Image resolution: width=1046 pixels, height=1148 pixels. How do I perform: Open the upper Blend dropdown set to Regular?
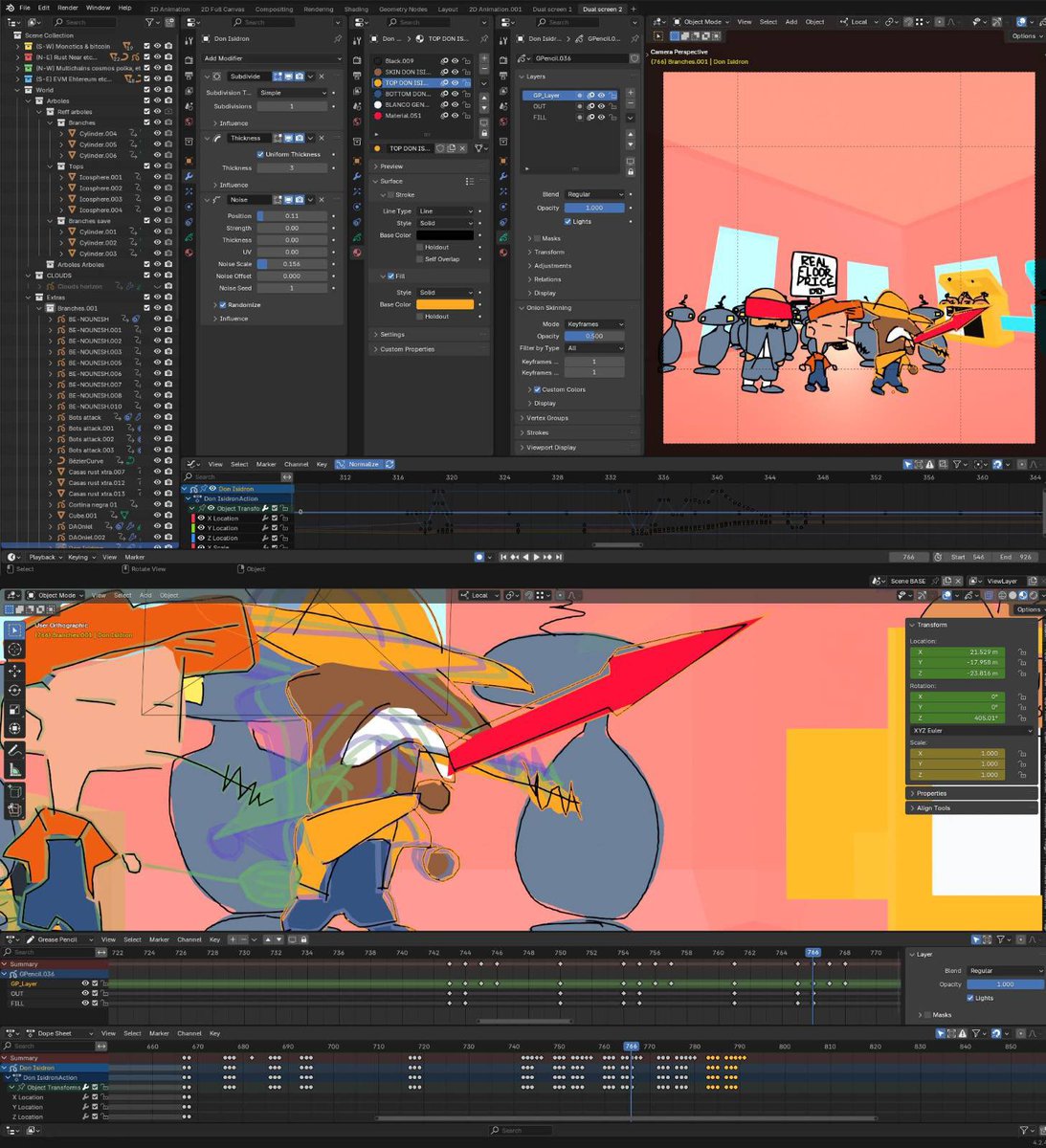594,194
